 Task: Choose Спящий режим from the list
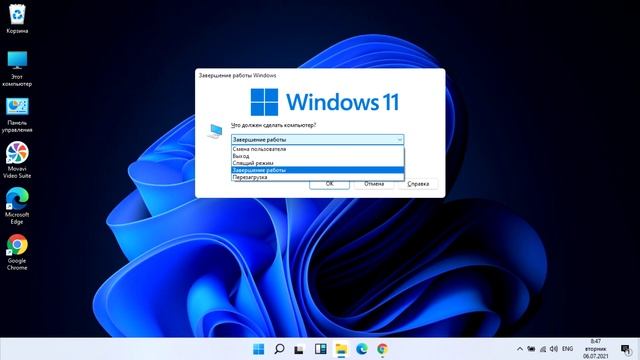(318, 163)
